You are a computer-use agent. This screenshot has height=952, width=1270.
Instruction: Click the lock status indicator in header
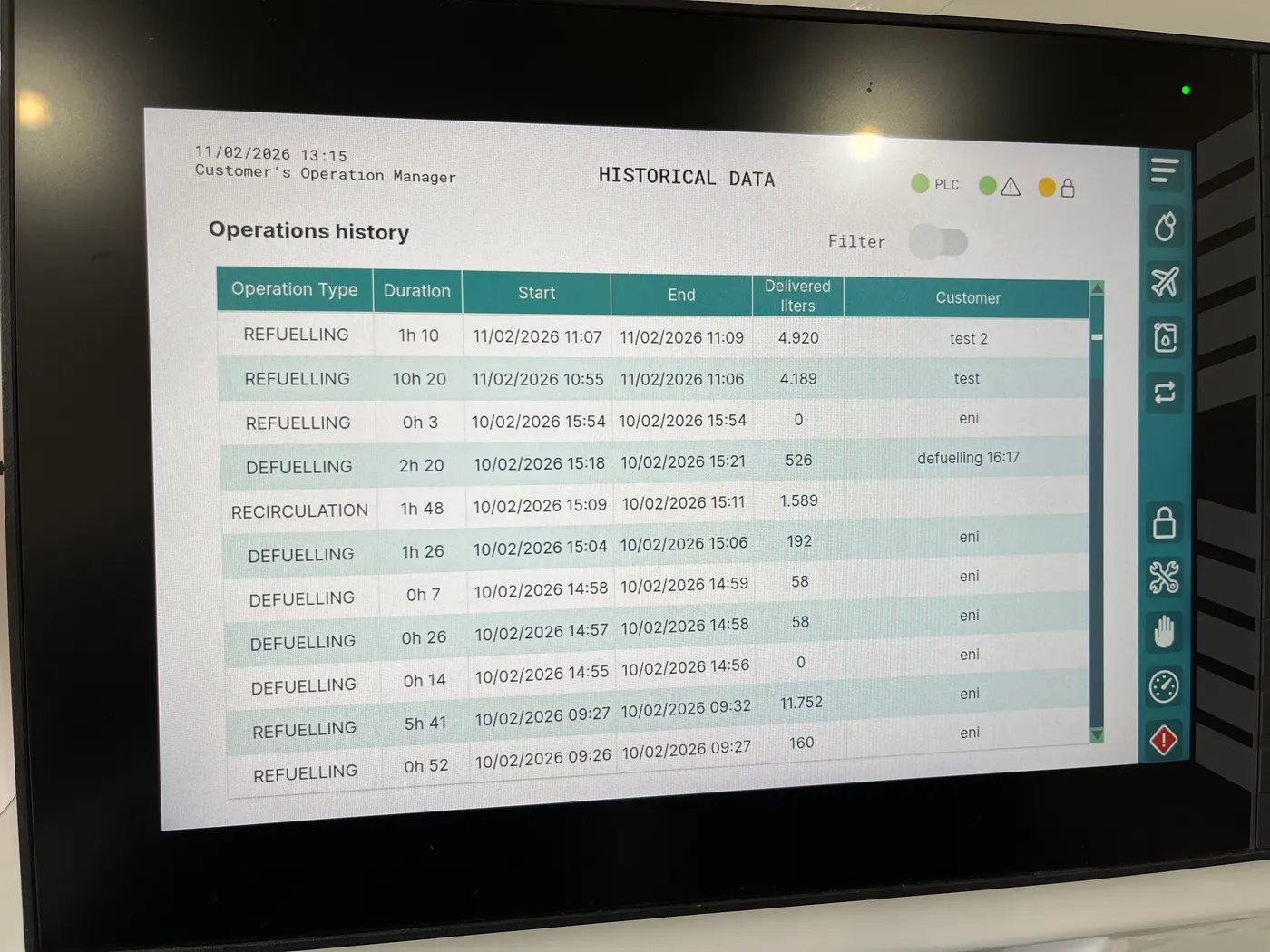click(x=1058, y=188)
